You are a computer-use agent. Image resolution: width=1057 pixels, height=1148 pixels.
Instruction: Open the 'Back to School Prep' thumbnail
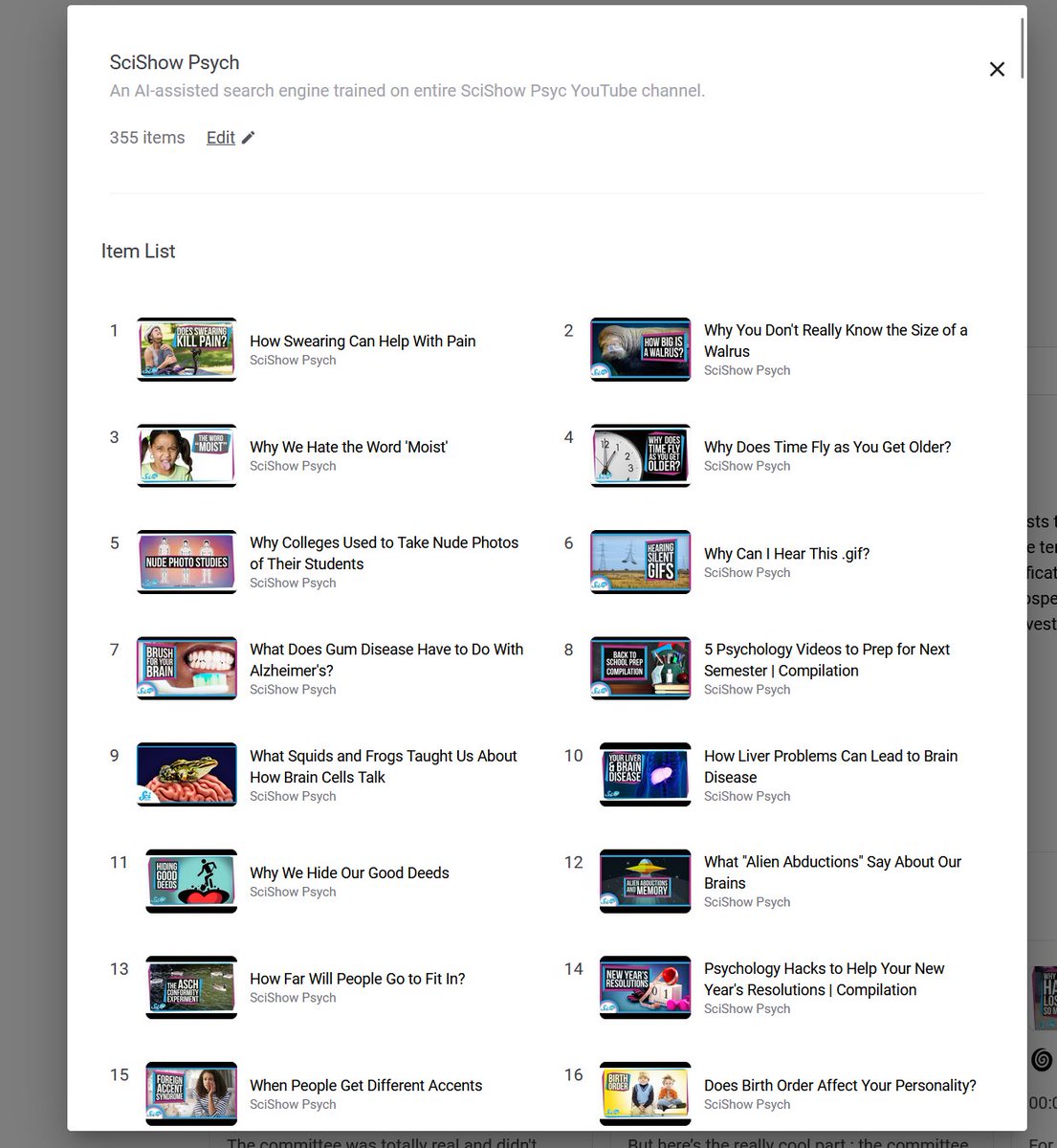(x=641, y=668)
